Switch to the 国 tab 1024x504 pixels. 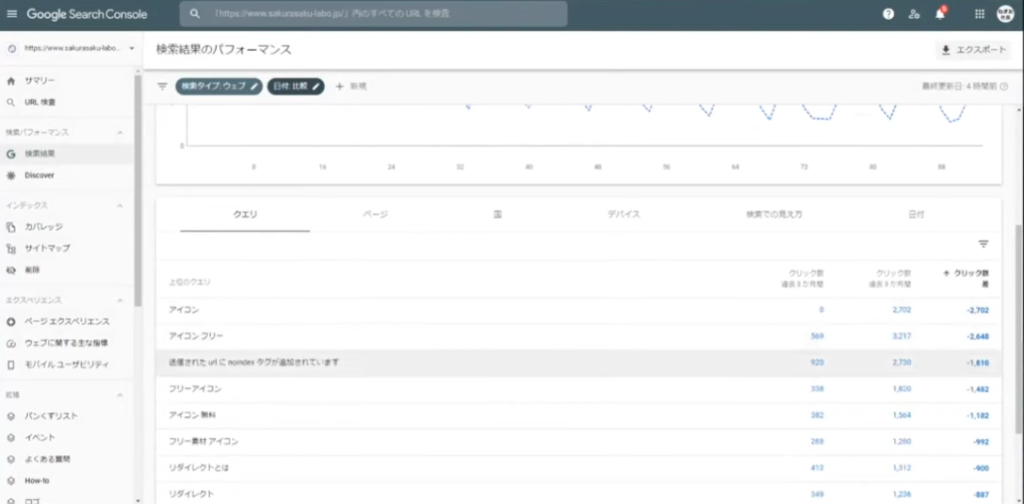498,214
